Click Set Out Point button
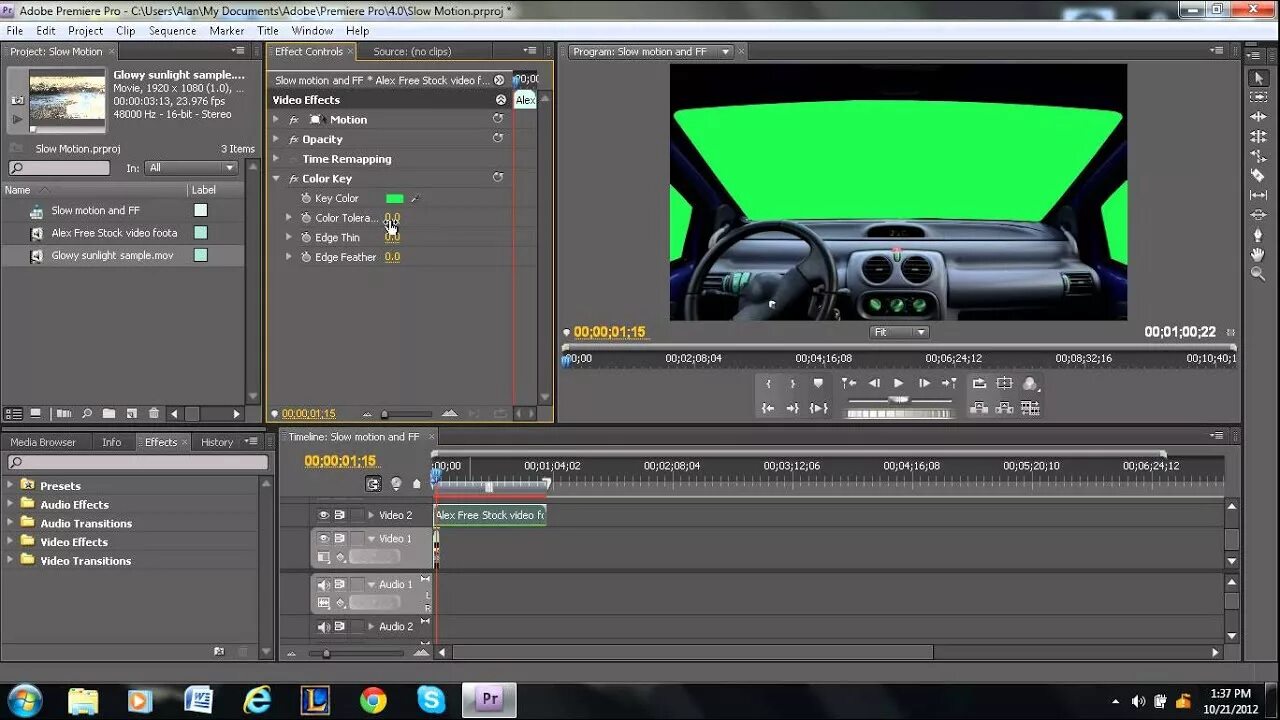 tap(793, 383)
